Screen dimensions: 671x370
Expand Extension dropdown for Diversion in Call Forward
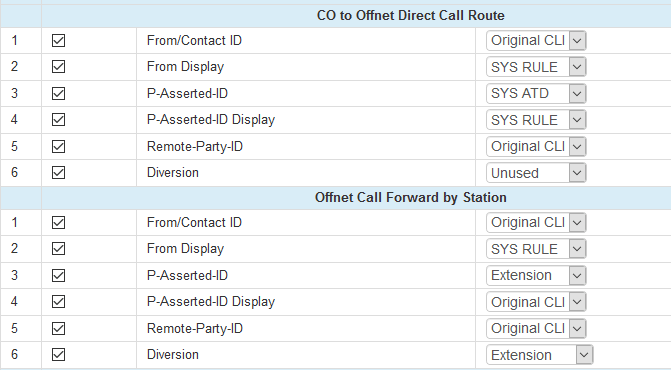tap(540, 355)
